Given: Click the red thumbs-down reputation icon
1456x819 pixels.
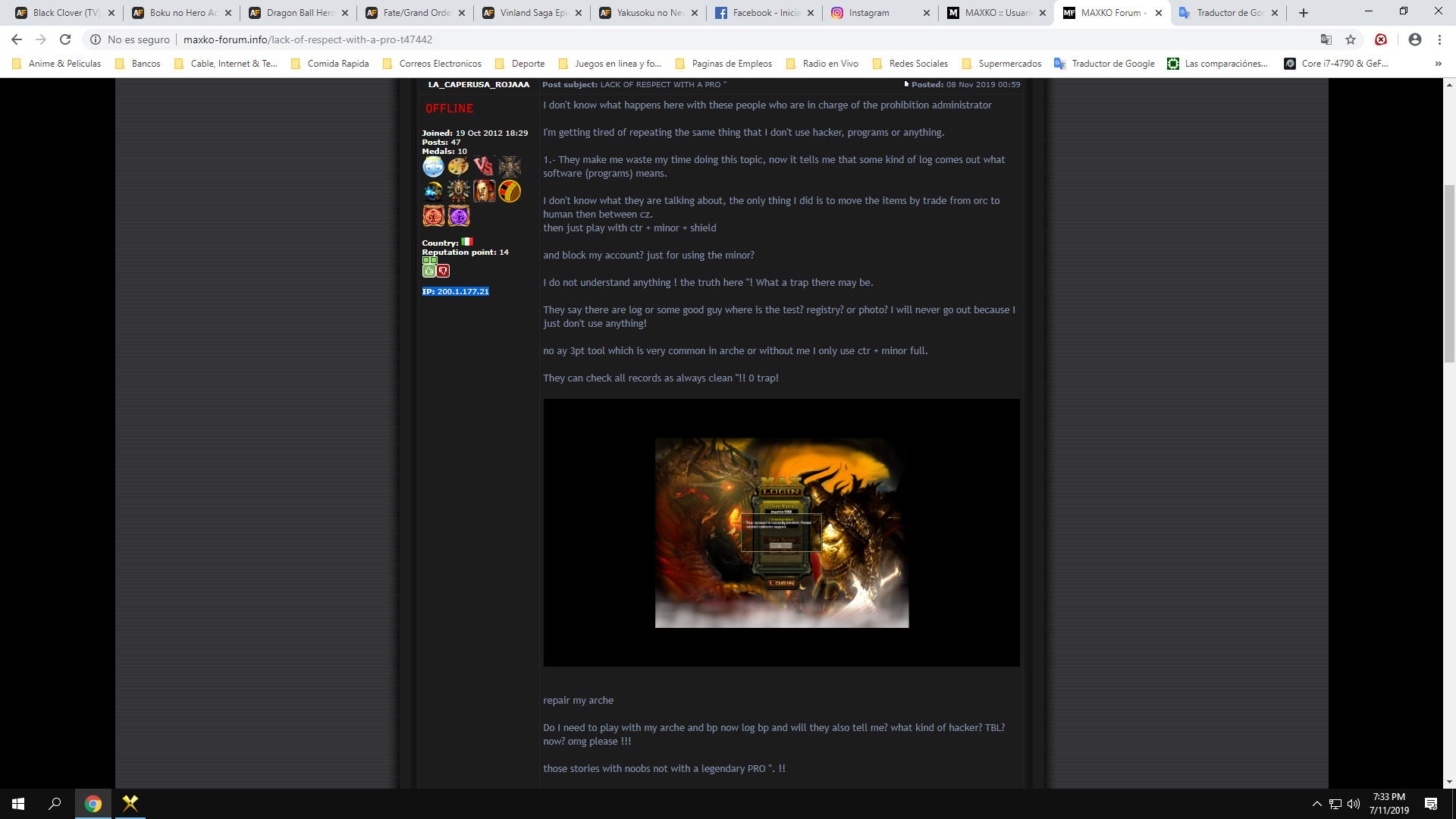Looking at the screenshot, I should 443,271.
